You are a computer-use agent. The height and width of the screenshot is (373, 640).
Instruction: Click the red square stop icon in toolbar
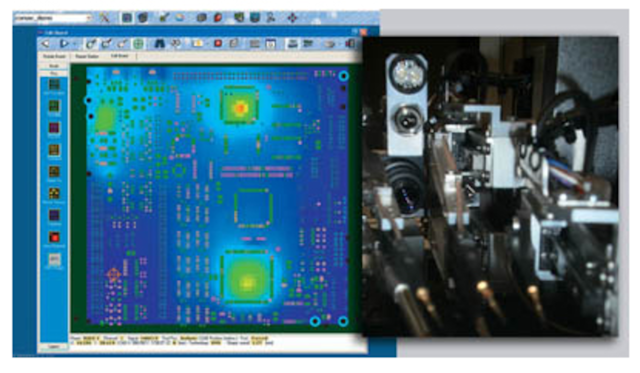(218, 43)
